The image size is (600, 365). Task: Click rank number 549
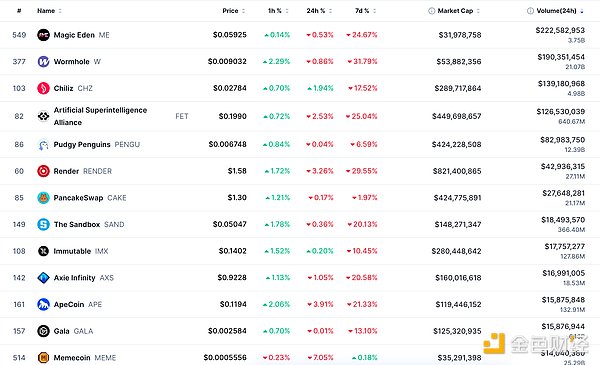19,35
